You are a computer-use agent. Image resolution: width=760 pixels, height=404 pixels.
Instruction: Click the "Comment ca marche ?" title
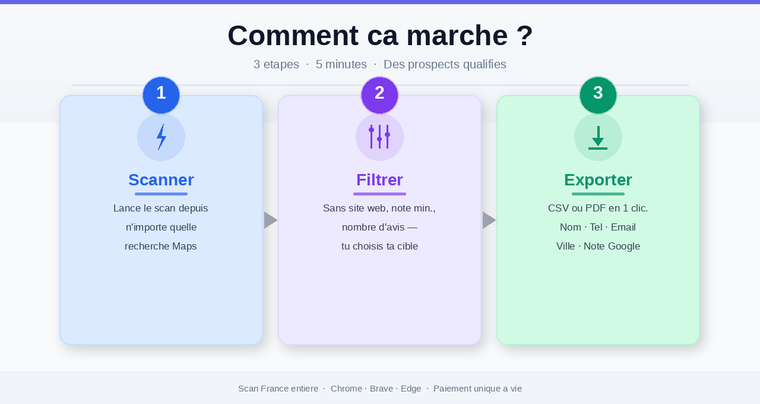pos(380,35)
